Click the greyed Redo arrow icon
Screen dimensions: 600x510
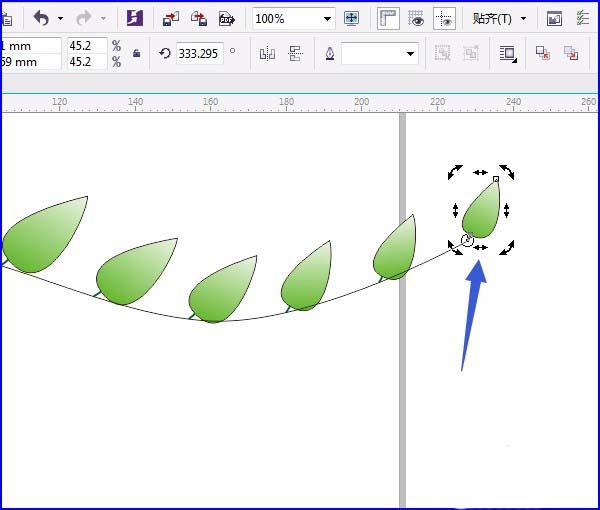coord(84,18)
